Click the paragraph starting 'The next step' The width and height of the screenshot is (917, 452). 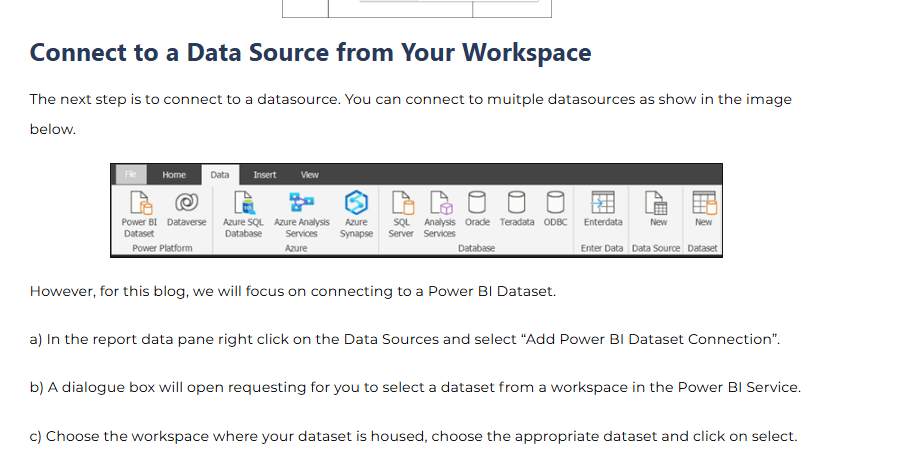tap(411, 114)
